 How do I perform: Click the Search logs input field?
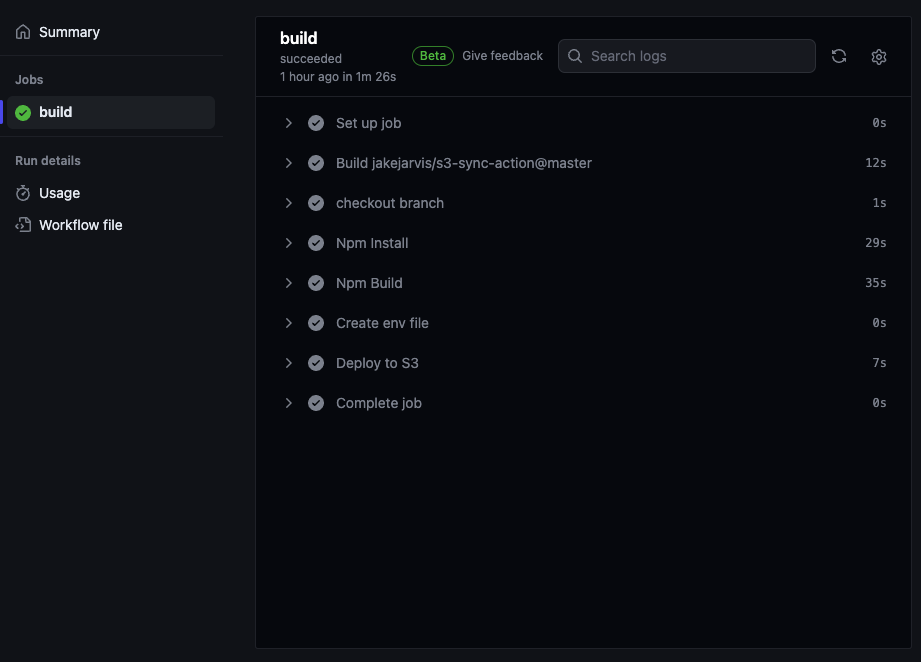pyautogui.click(x=687, y=56)
